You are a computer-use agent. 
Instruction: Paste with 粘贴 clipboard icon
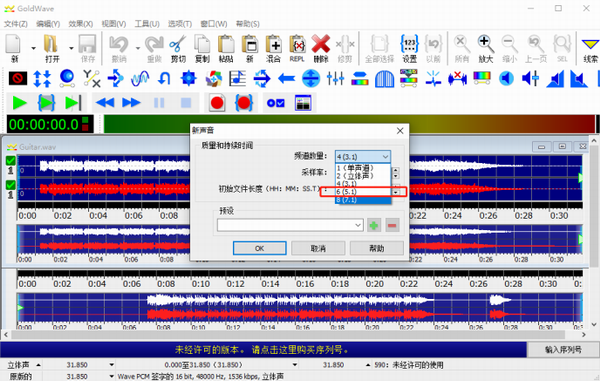pyautogui.click(x=226, y=48)
